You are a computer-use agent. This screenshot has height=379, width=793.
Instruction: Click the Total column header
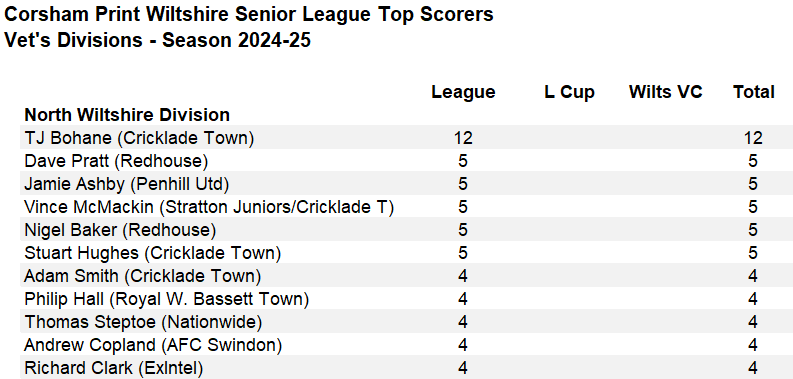[x=754, y=92]
